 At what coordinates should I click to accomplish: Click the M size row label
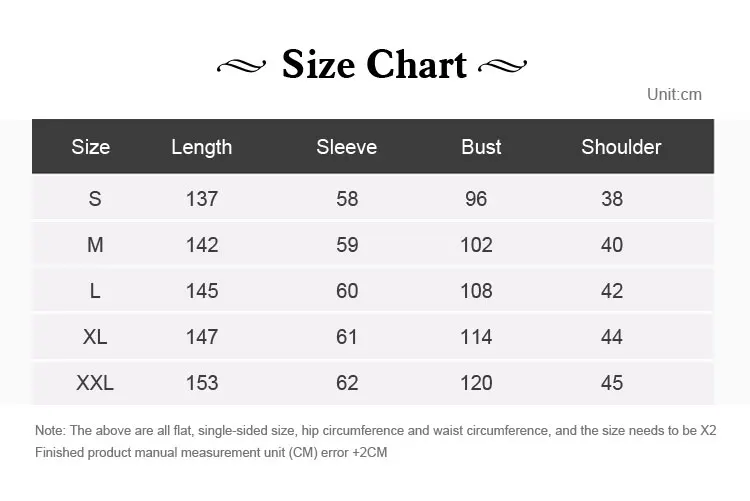pos(95,245)
